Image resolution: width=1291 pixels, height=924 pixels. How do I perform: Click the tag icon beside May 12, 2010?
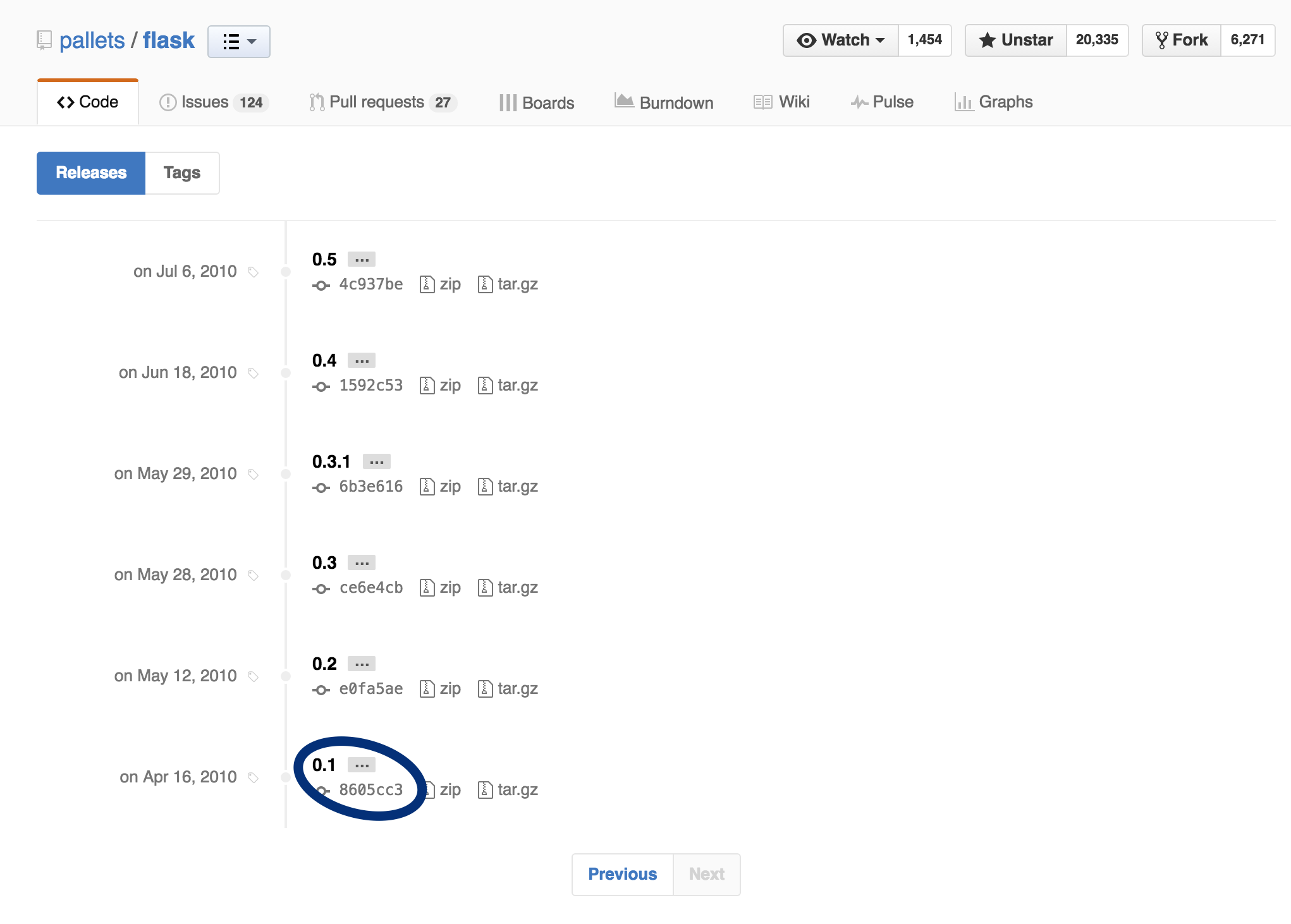[254, 677]
